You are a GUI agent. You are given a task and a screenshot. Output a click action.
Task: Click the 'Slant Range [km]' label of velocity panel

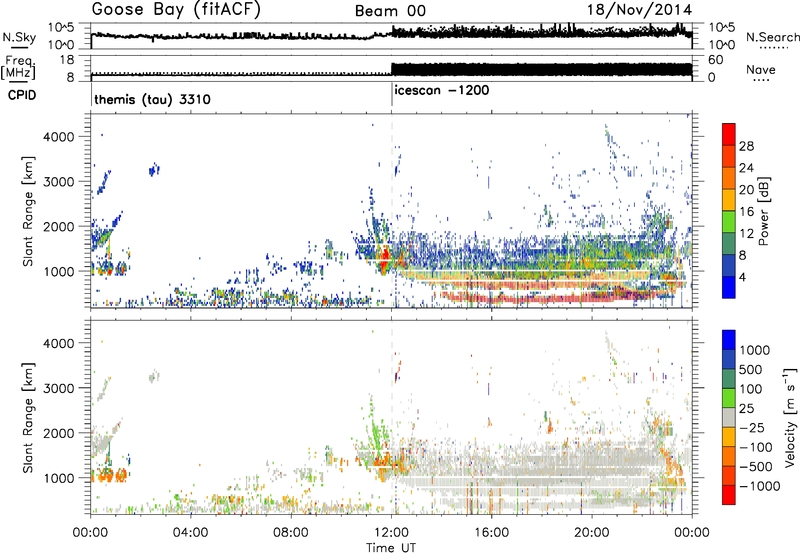pyautogui.click(x=28, y=417)
